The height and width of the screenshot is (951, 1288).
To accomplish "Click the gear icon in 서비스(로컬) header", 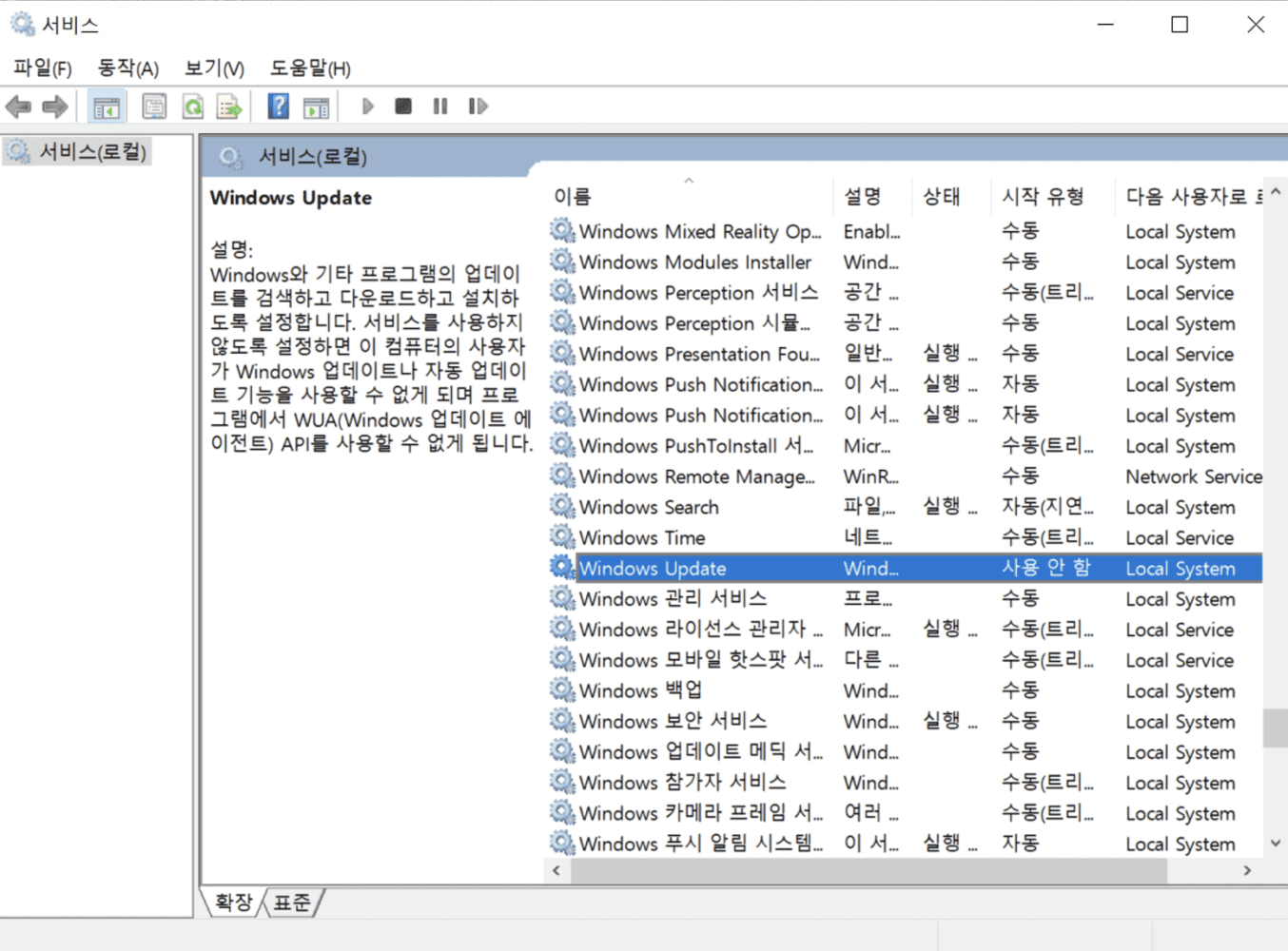I will [230, 157].
